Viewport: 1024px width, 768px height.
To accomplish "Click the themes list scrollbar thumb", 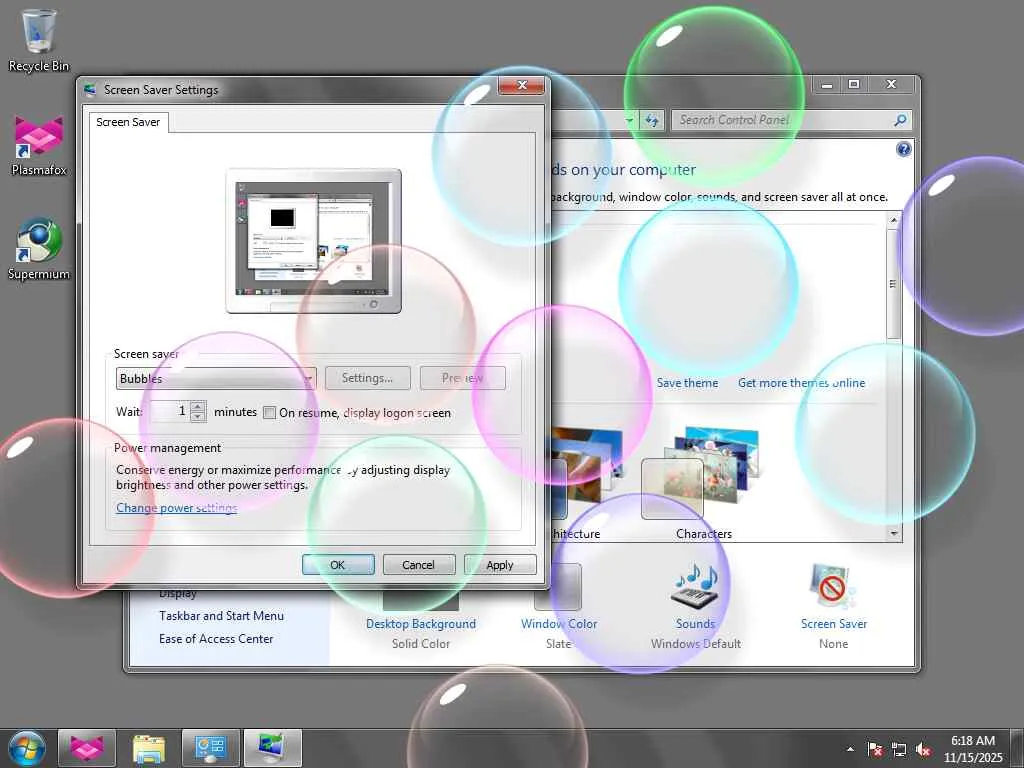I will [x=893, y=283].
